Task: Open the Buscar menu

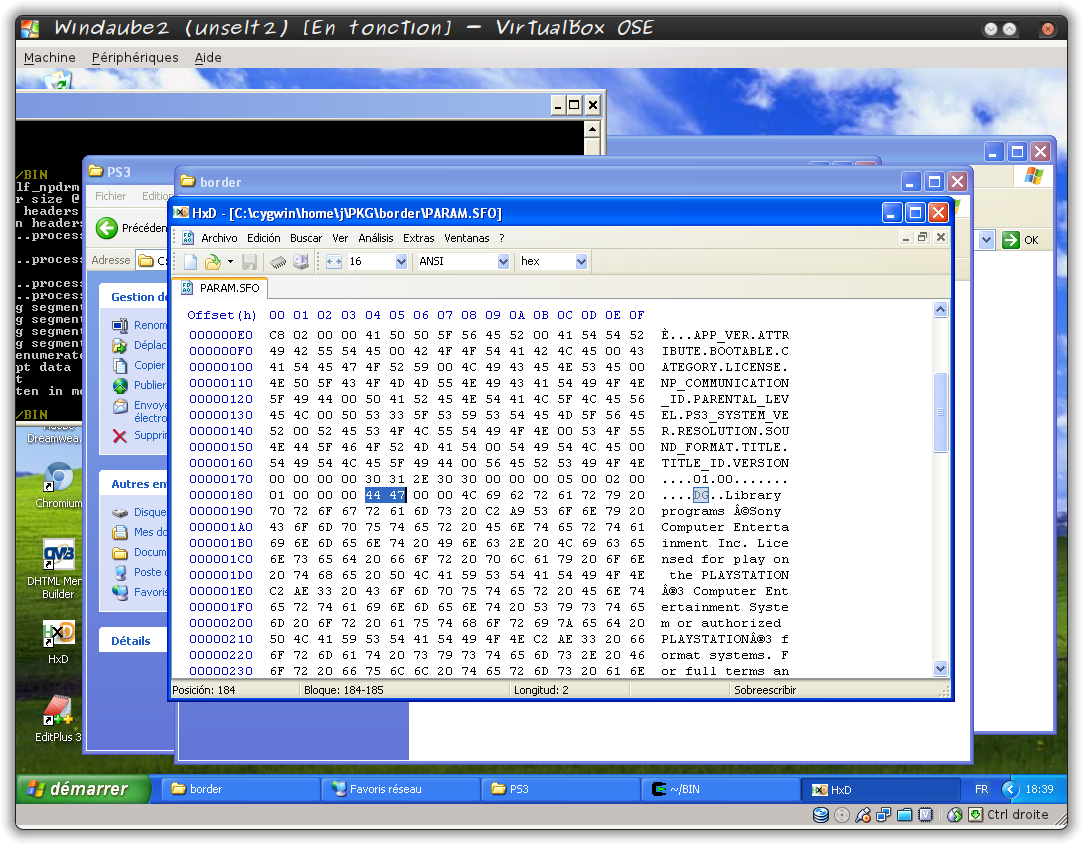Action: pos(306,238)
